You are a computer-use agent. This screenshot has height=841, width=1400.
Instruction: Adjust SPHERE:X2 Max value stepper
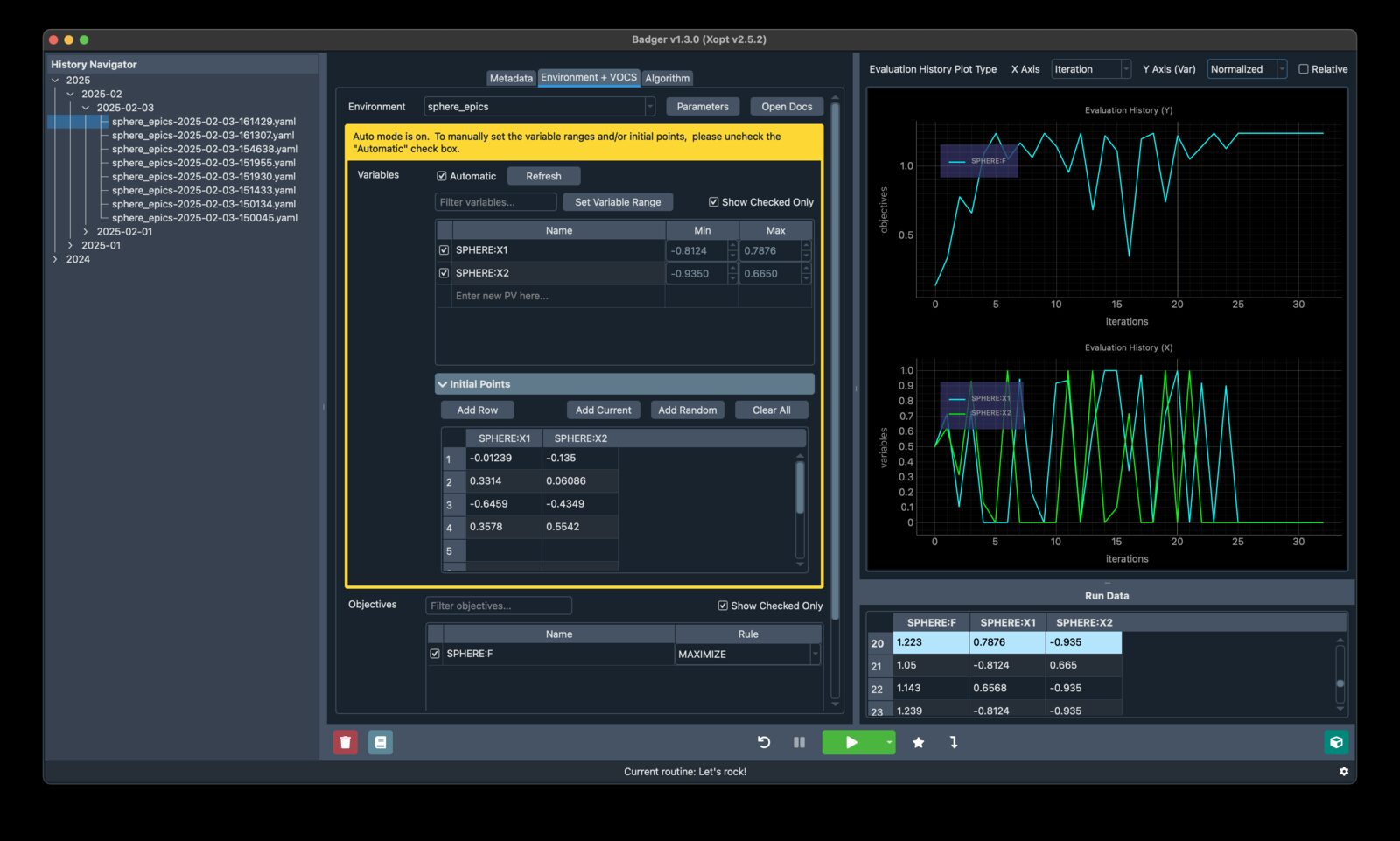806,273
